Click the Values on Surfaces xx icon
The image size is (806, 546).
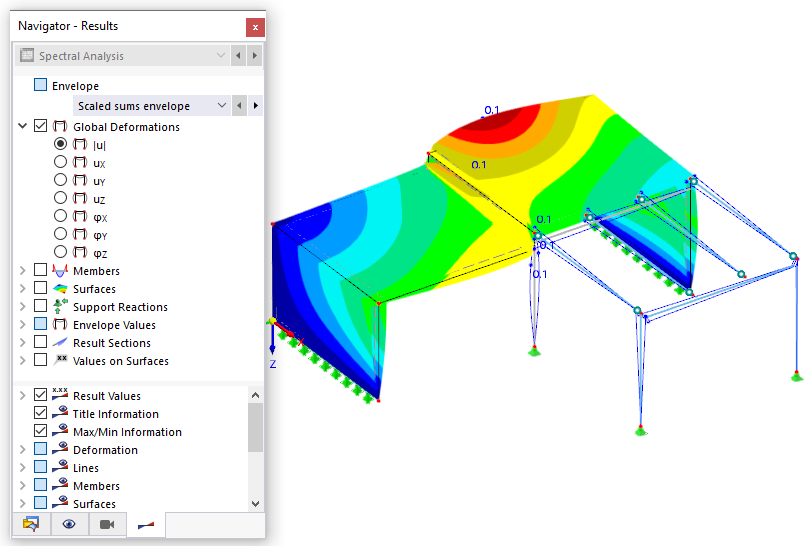click(60, 359)
